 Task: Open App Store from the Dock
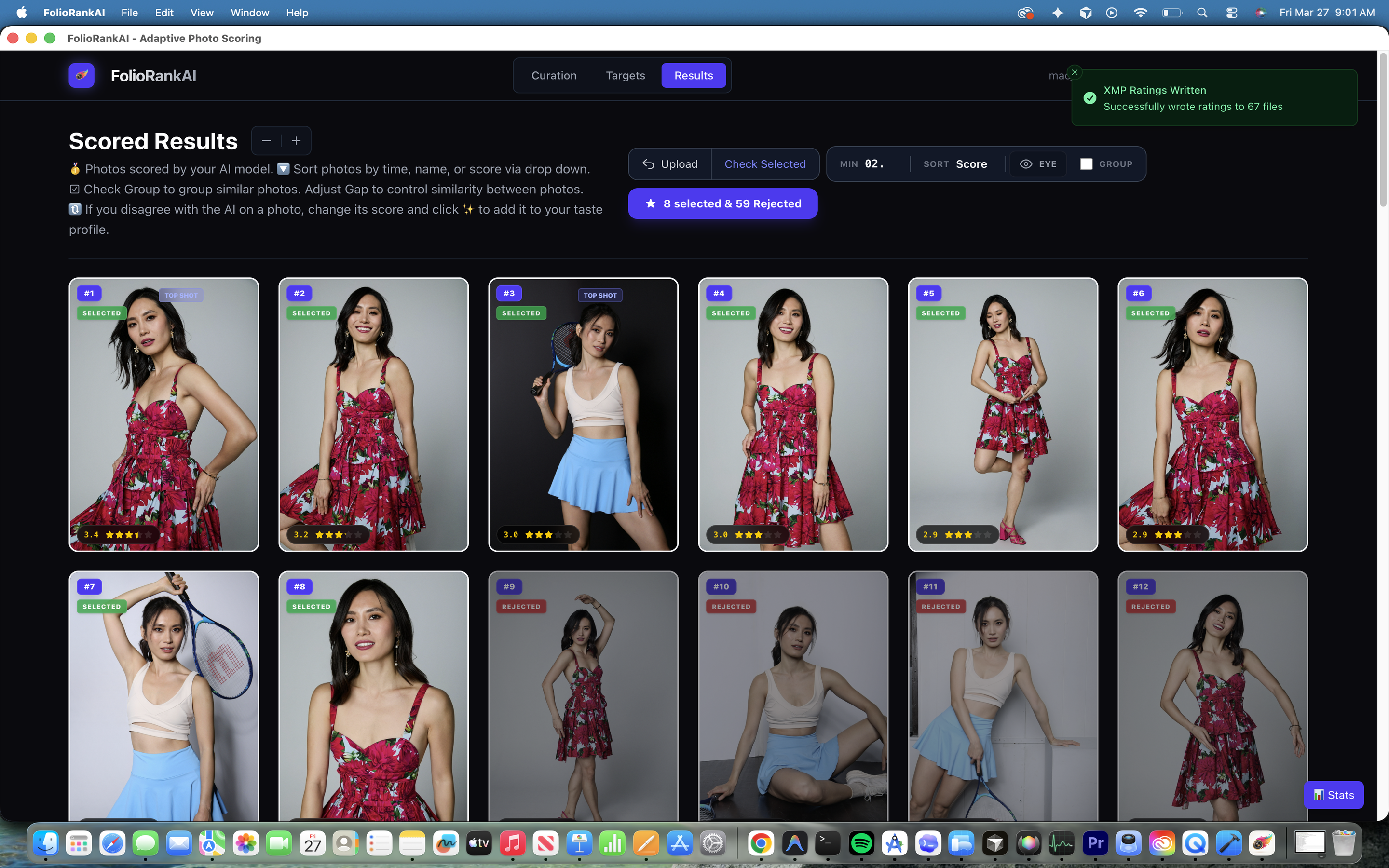(x=679, y=843)
